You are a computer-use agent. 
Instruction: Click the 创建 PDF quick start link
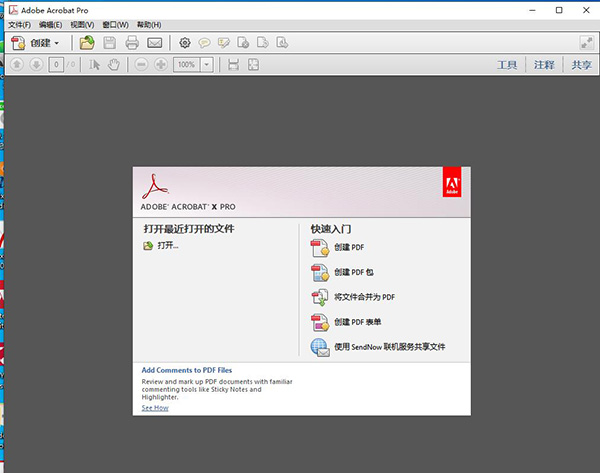tap(349, 248)
